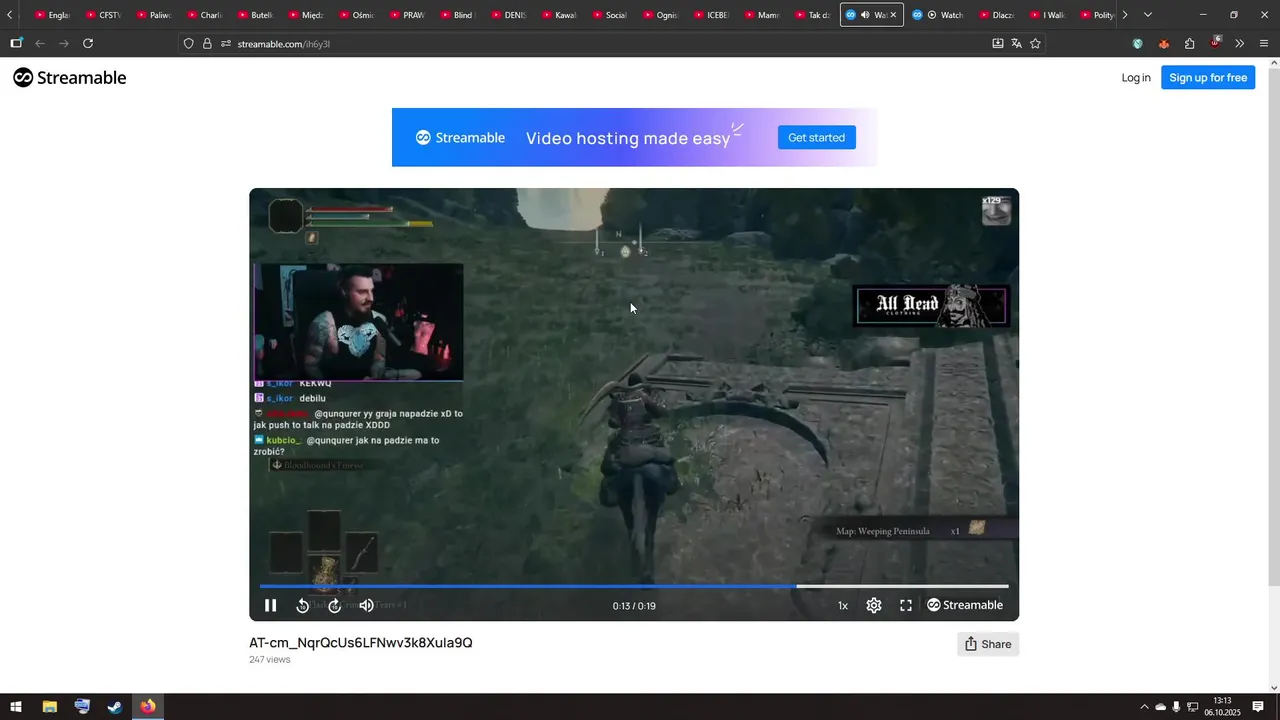List all tabs dropdown arrow

[x=1147, y=15]
